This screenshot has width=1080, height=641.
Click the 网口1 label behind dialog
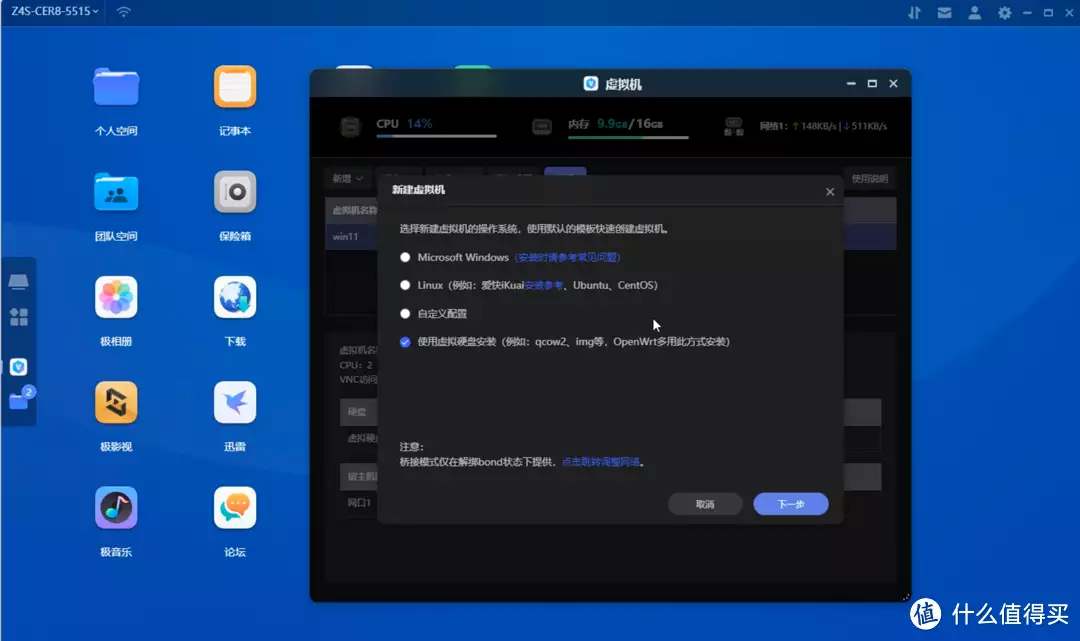pyautogui.click(x=359, y=503)
